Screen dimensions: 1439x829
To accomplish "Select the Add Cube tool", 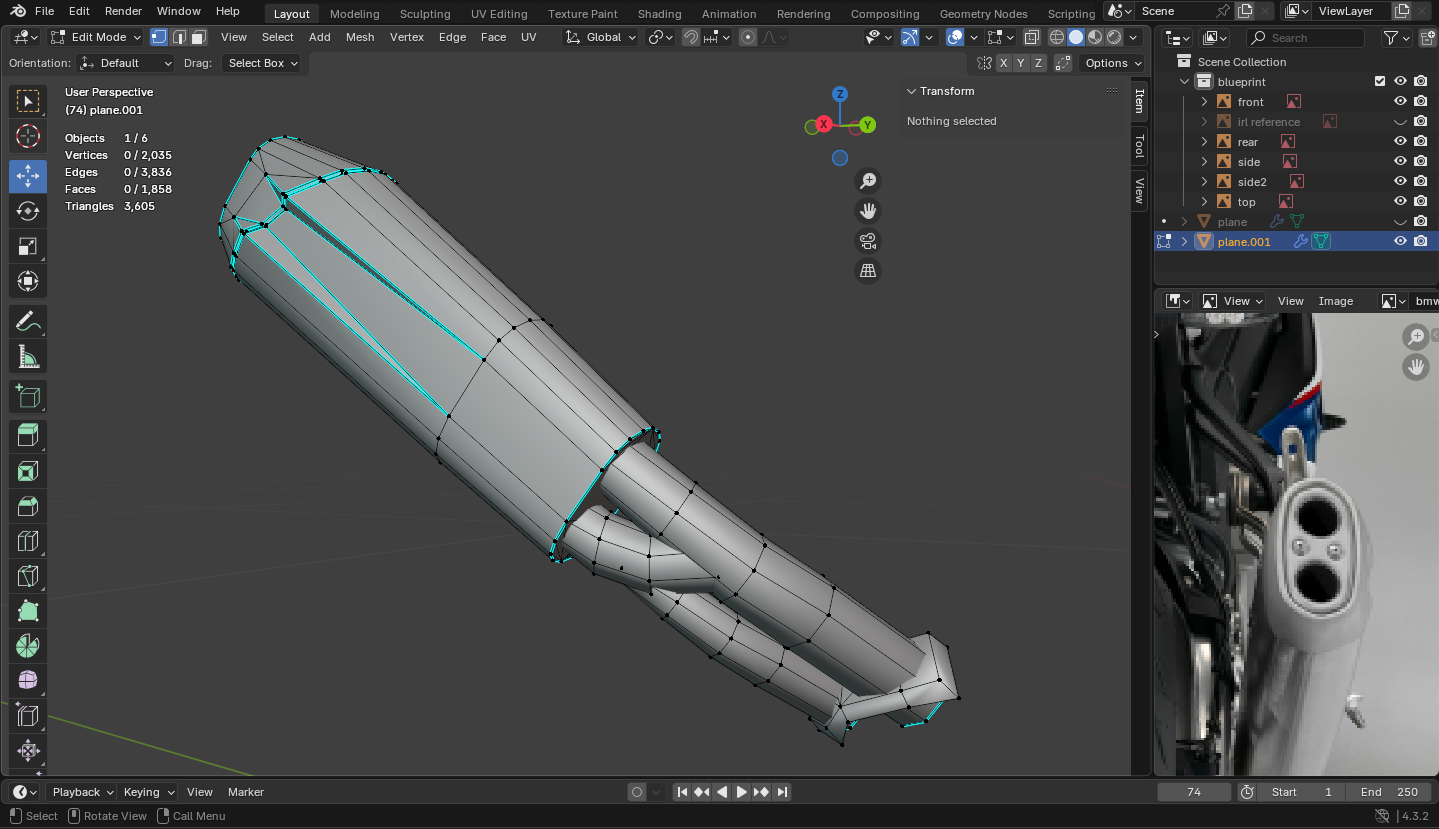I will 28,396.
